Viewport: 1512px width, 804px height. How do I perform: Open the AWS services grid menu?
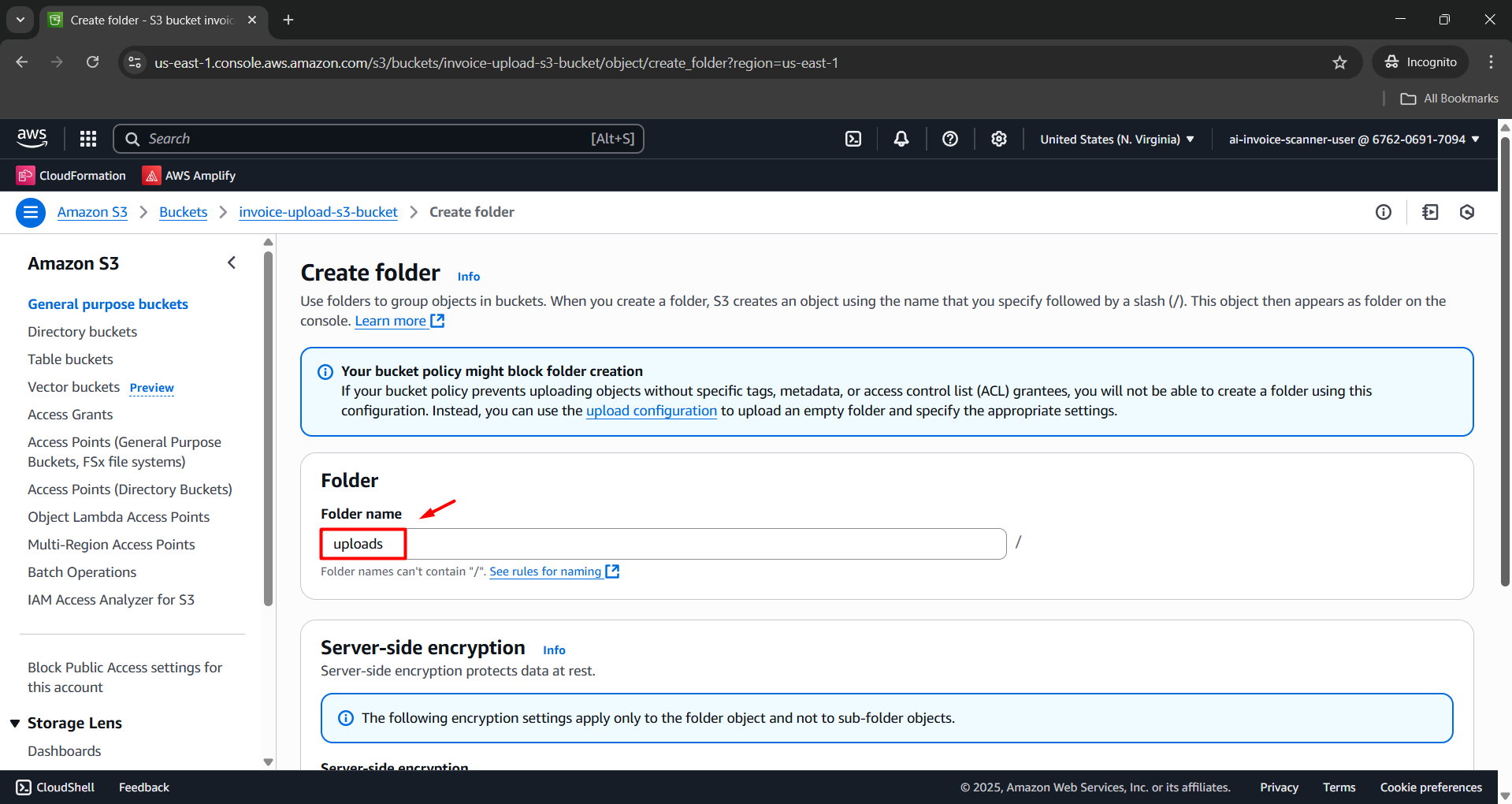pyautogui.click(x=87, y=138)
